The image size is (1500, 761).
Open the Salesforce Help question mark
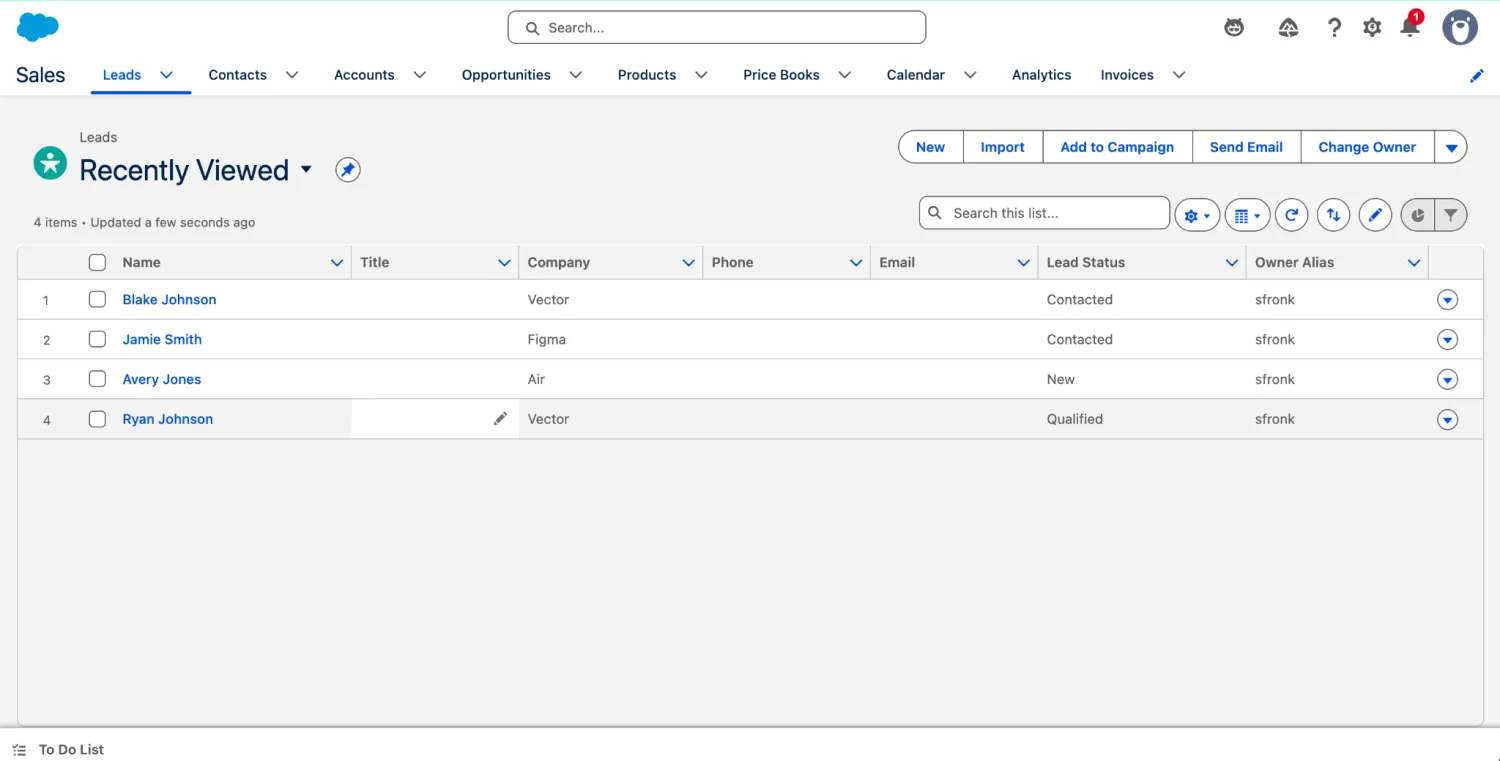point(1334,28)
